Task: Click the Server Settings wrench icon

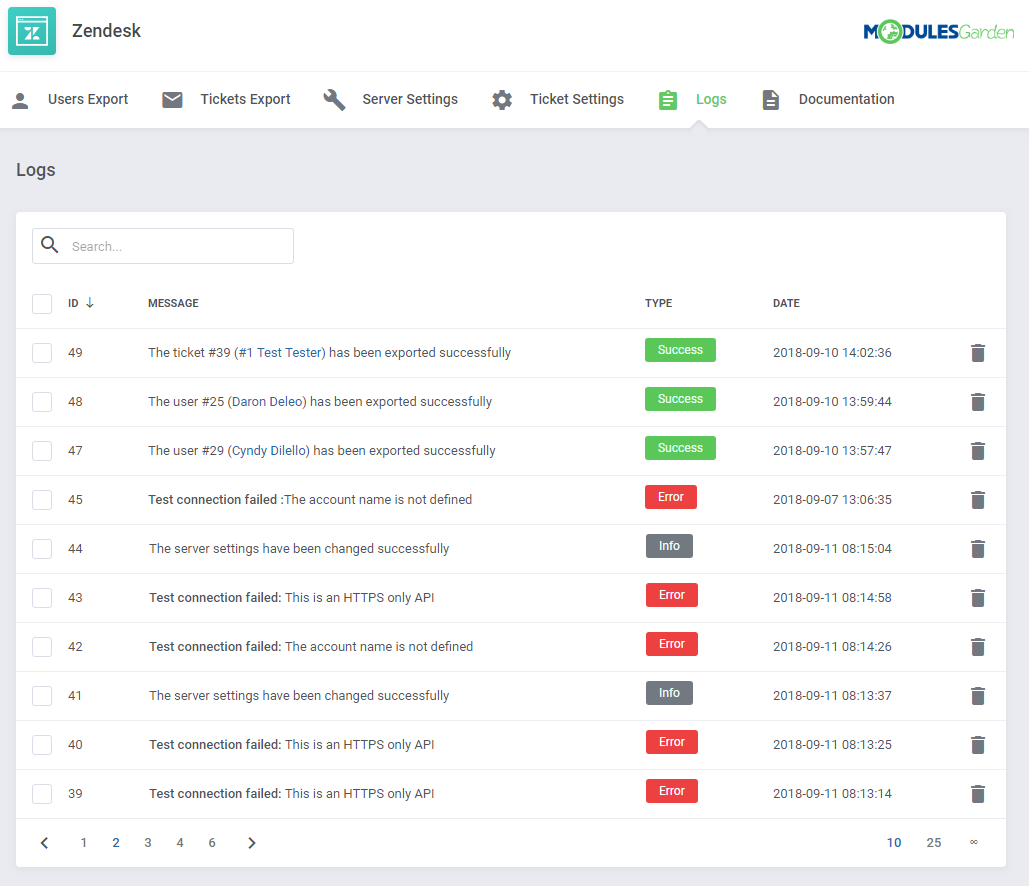Action: pos(334,100)
